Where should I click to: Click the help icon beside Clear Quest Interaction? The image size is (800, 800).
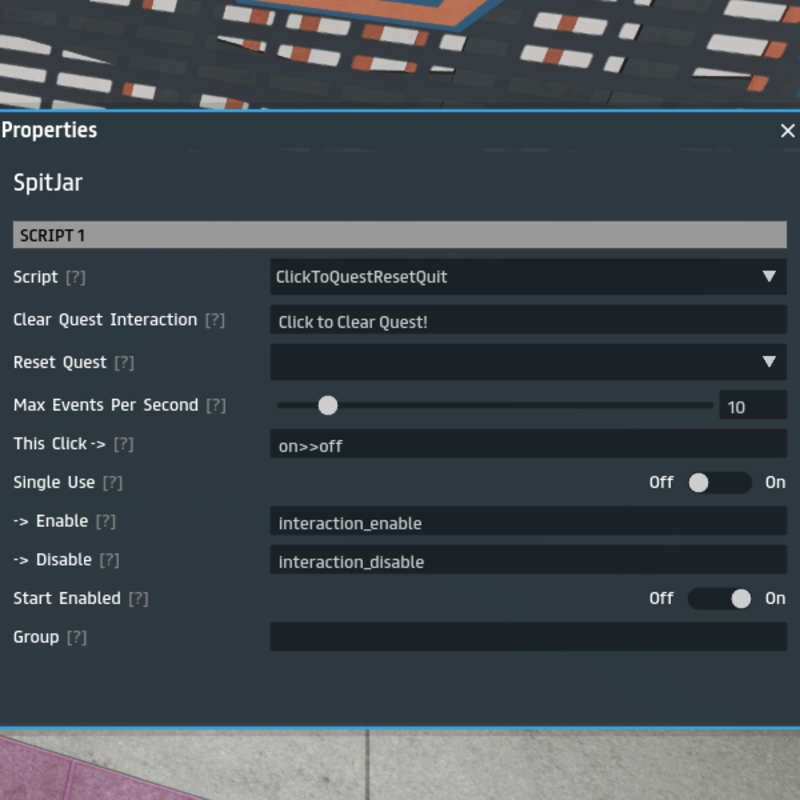click(x=215, y=320)
